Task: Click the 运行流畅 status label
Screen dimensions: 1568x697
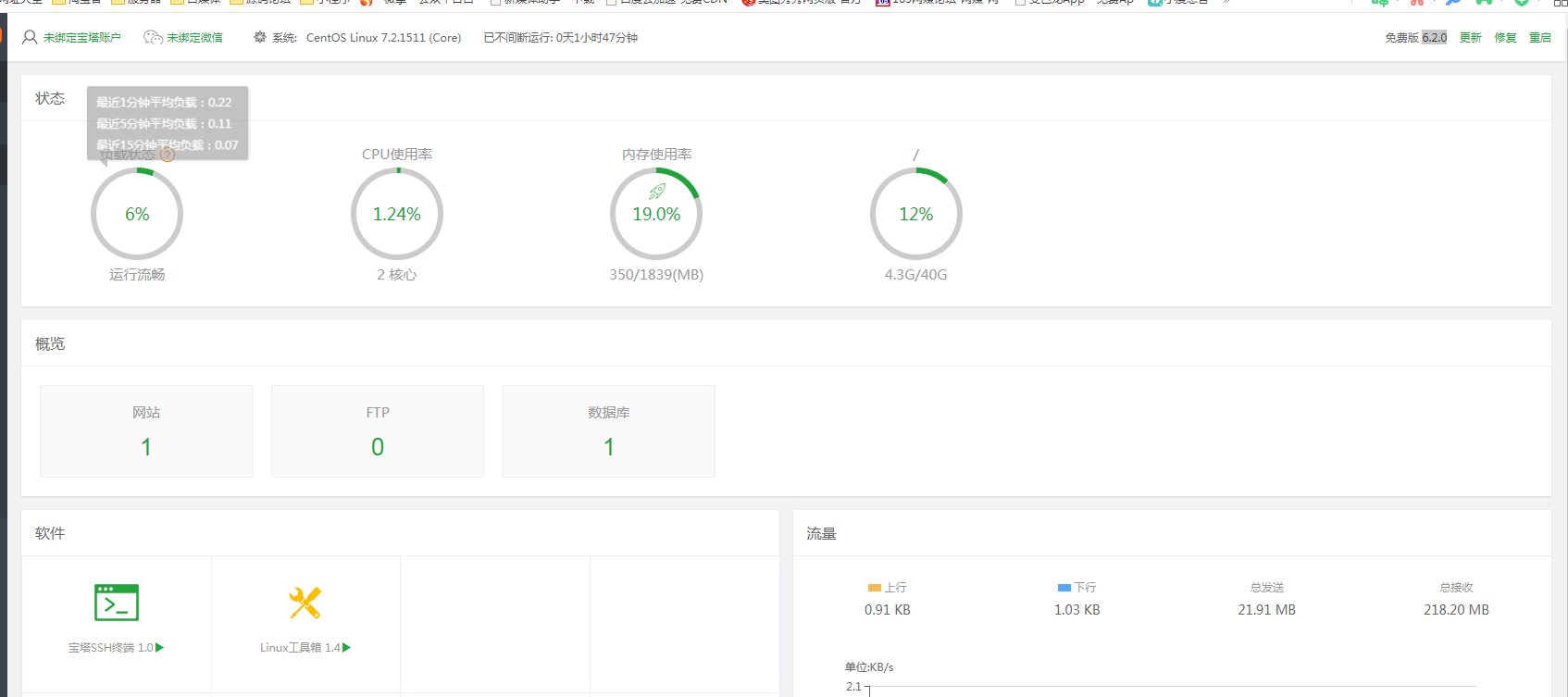Action: click(137, 275)
